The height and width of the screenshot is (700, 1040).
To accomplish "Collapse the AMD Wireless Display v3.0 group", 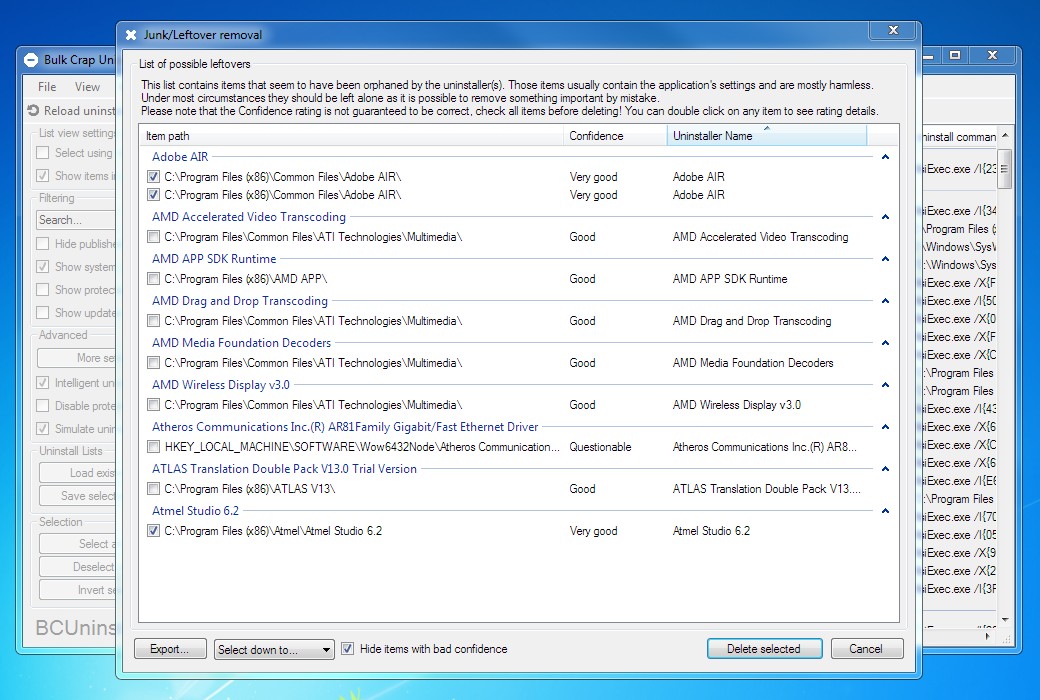I will pyautogui.click(x=885, y=385).
